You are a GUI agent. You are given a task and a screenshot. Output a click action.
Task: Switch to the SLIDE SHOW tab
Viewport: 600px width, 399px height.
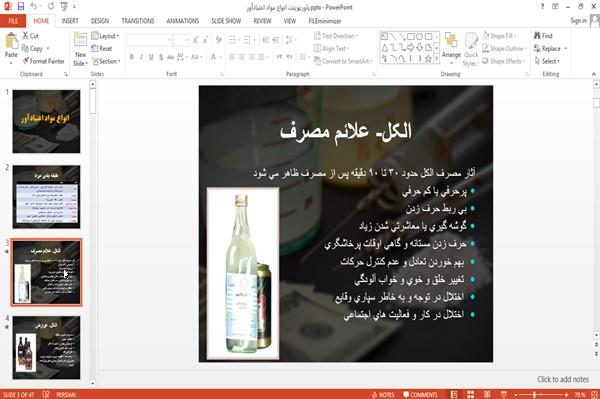coord(226,21)
